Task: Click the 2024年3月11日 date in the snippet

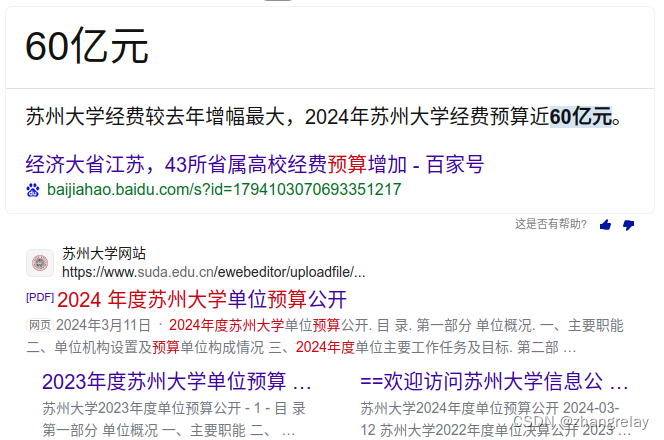Action: coord(103,325)
